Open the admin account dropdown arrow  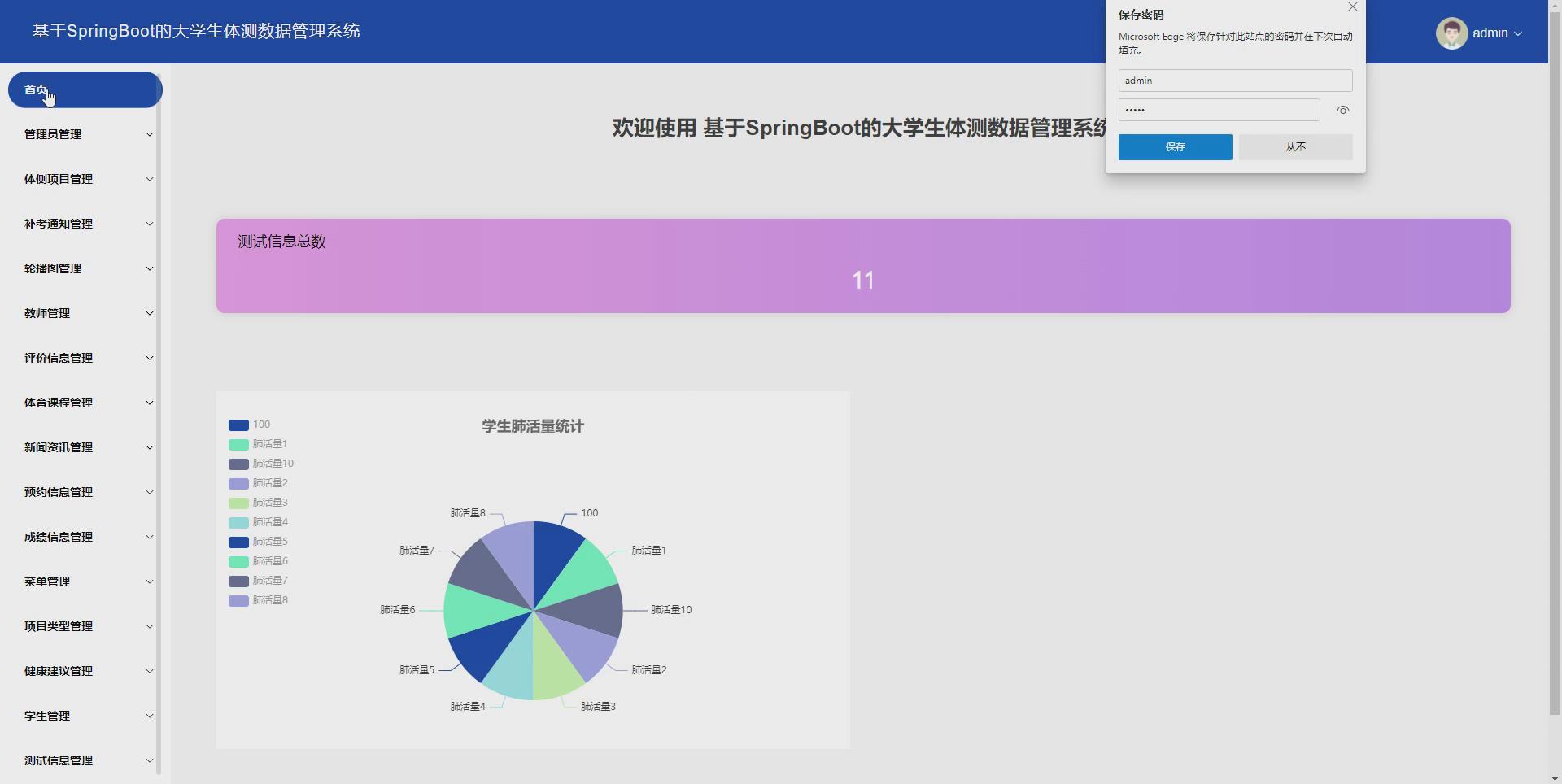(x=1518, y=33)
